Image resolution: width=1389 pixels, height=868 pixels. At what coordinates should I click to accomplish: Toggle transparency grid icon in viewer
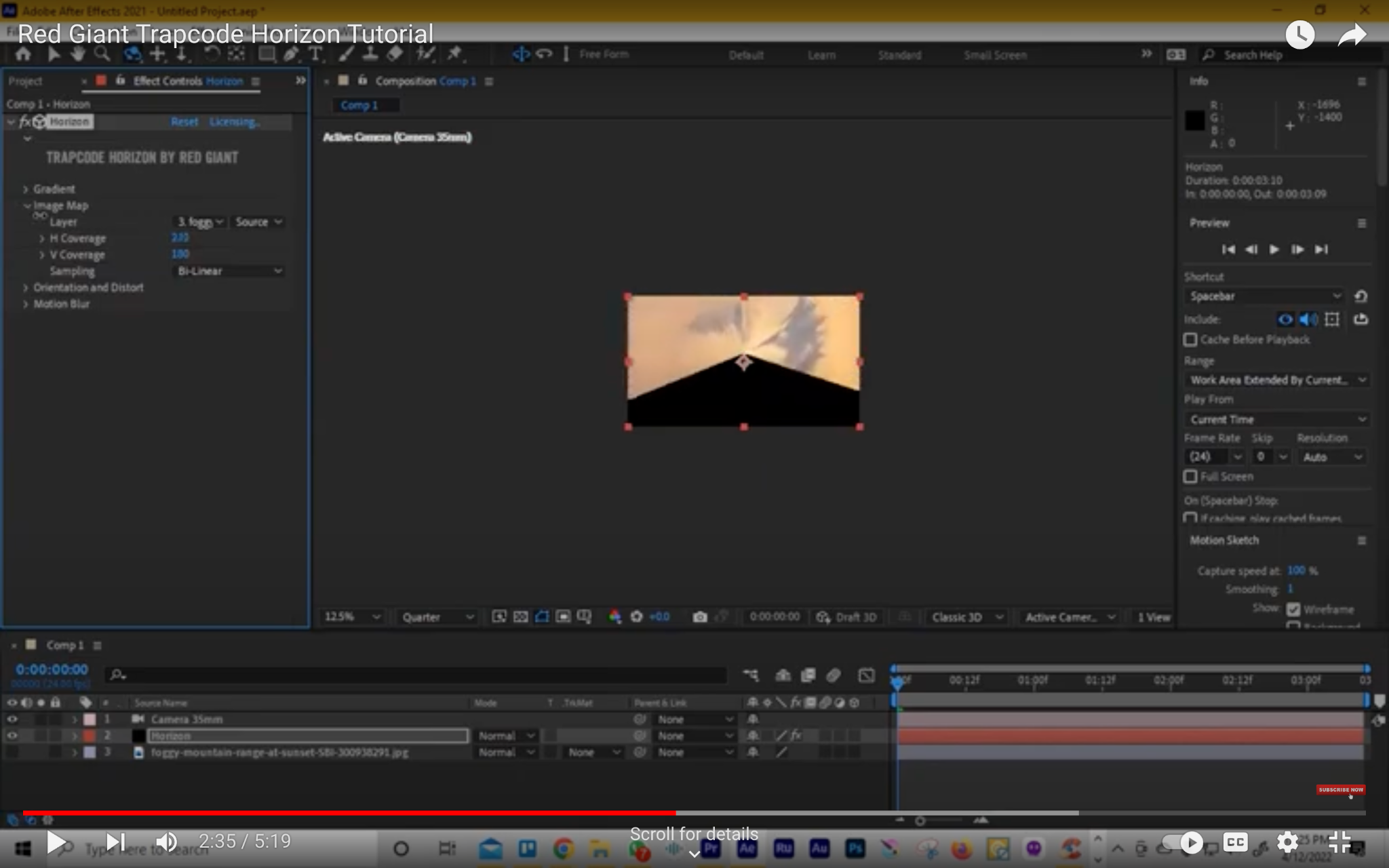coord(520,616)
